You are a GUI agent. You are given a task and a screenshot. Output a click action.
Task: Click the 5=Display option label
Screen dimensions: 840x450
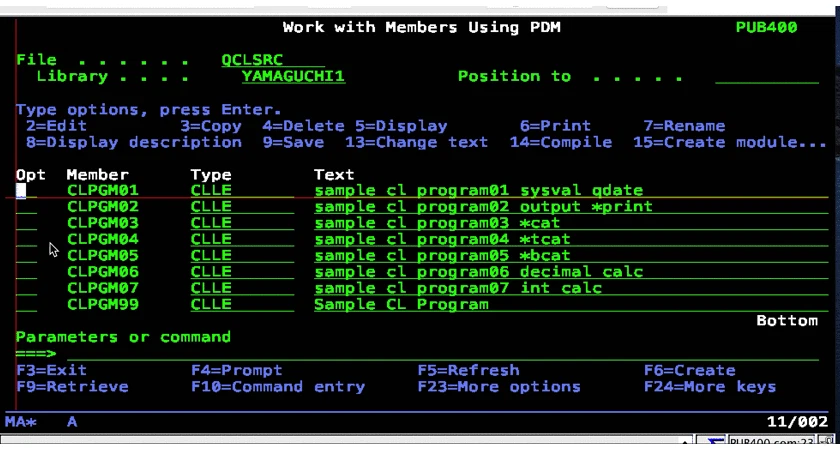401,126
